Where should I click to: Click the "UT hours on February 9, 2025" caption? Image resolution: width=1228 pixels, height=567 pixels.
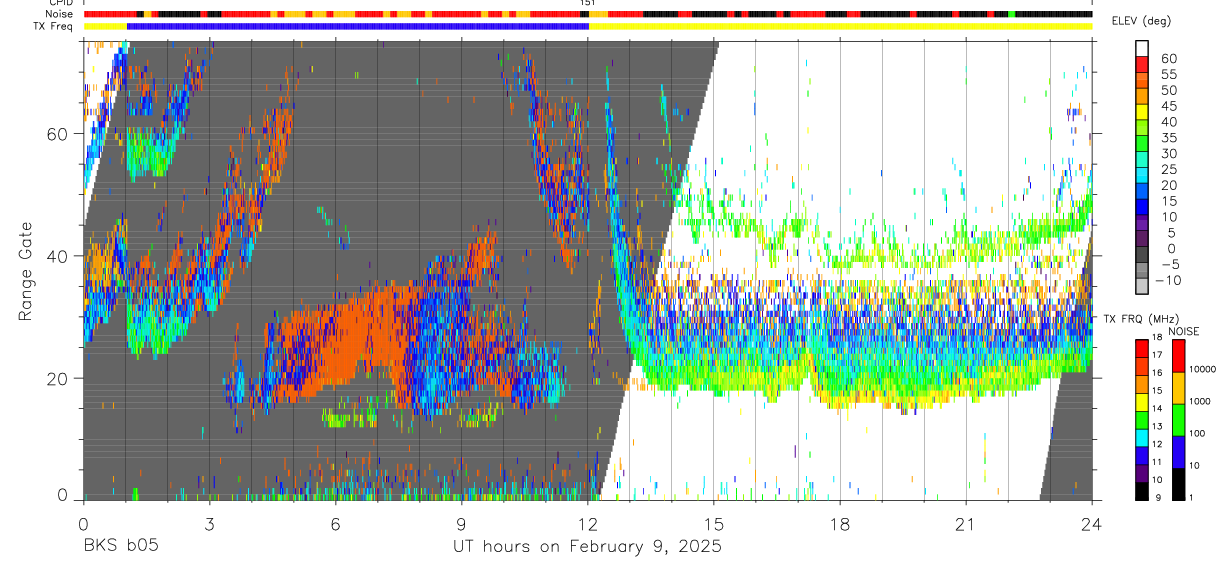[x=588, y=547]
